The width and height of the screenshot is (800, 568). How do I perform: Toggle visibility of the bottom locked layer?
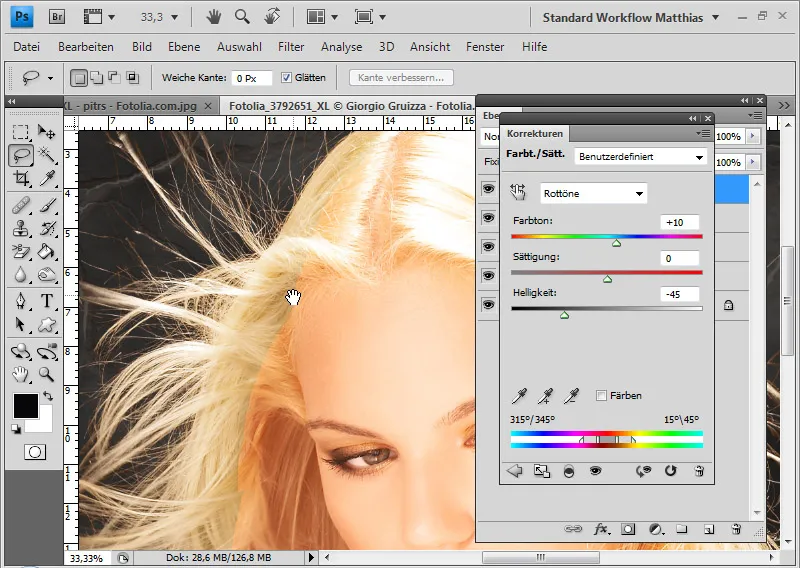tap(488, 305)
